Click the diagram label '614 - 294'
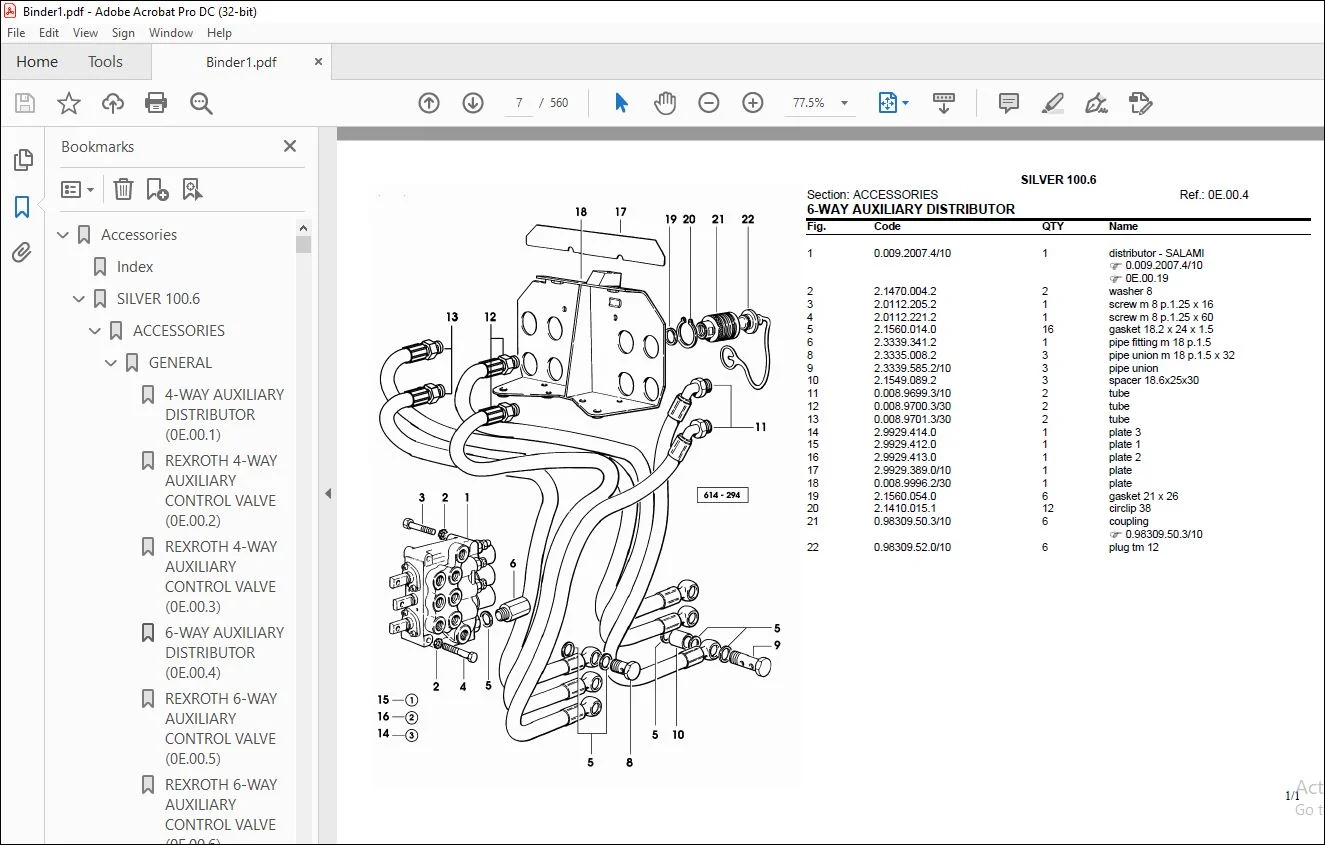This screenshot has height=845, width=1325. 723,495
